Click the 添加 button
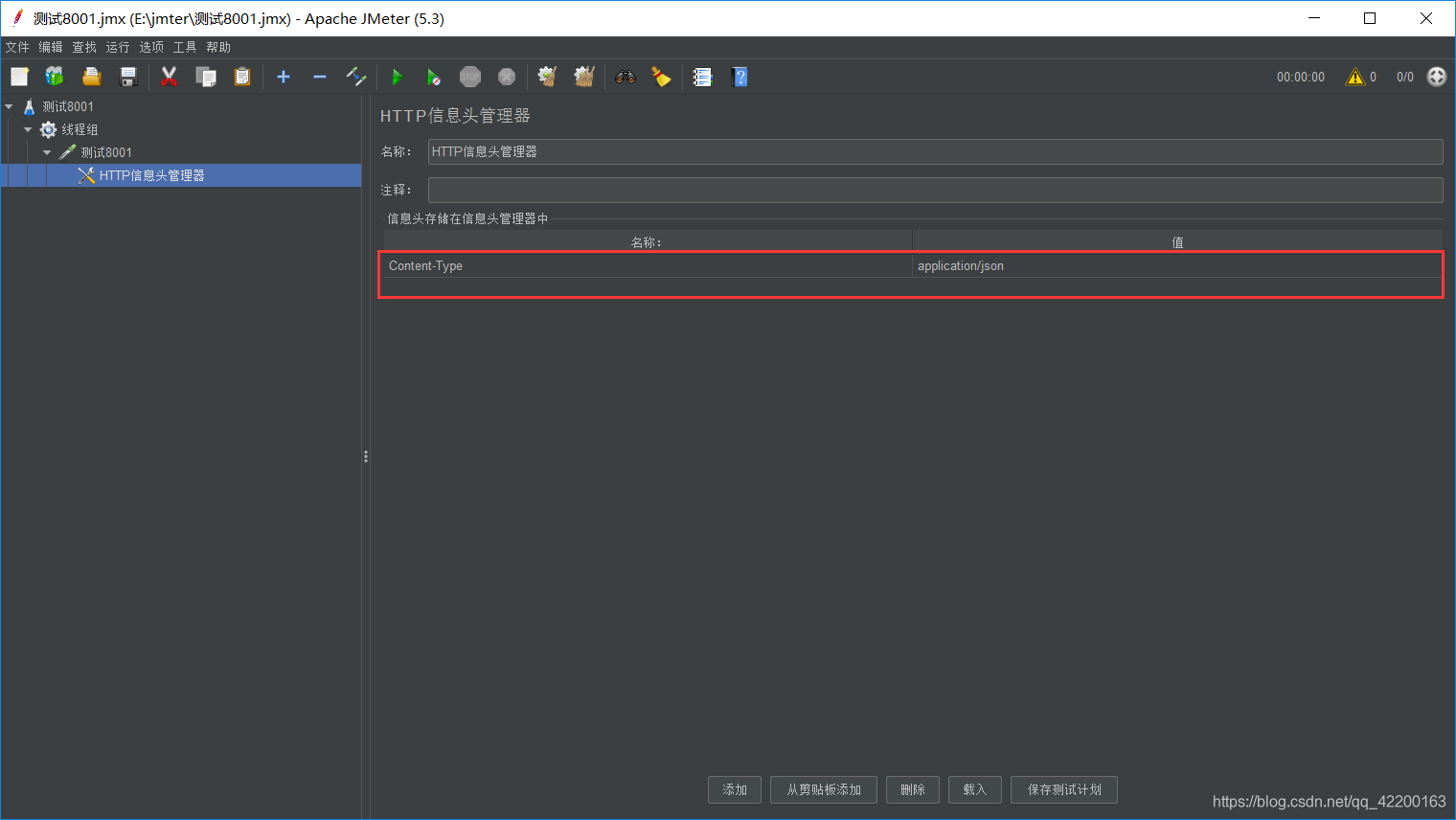 [735, 789]
